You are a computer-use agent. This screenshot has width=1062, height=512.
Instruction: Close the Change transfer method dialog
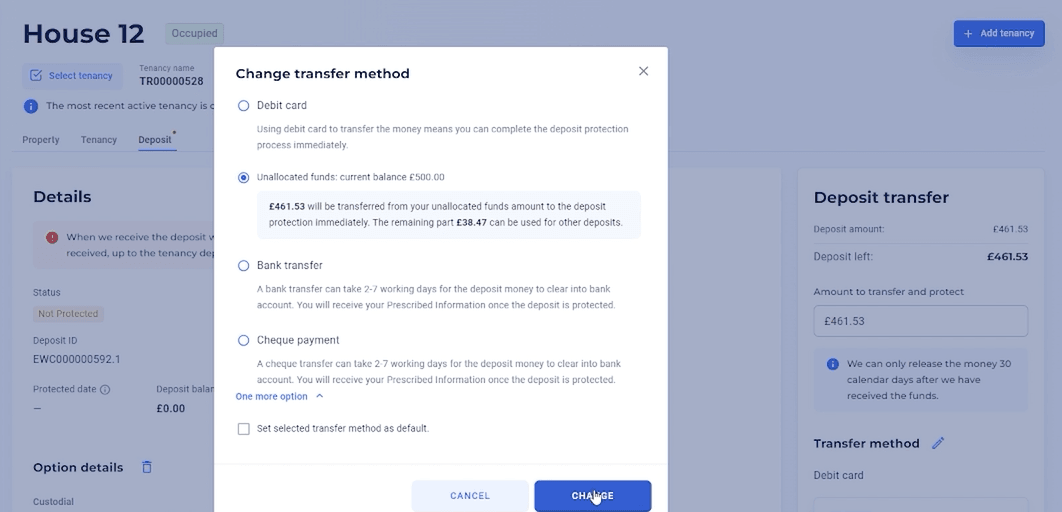643,71
